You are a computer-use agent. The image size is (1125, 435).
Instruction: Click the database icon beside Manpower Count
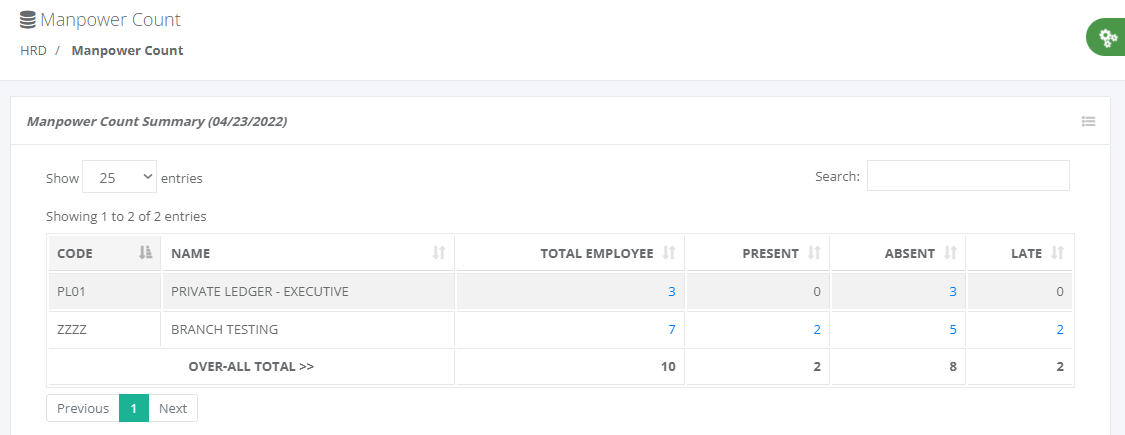[x=28, y=20]
